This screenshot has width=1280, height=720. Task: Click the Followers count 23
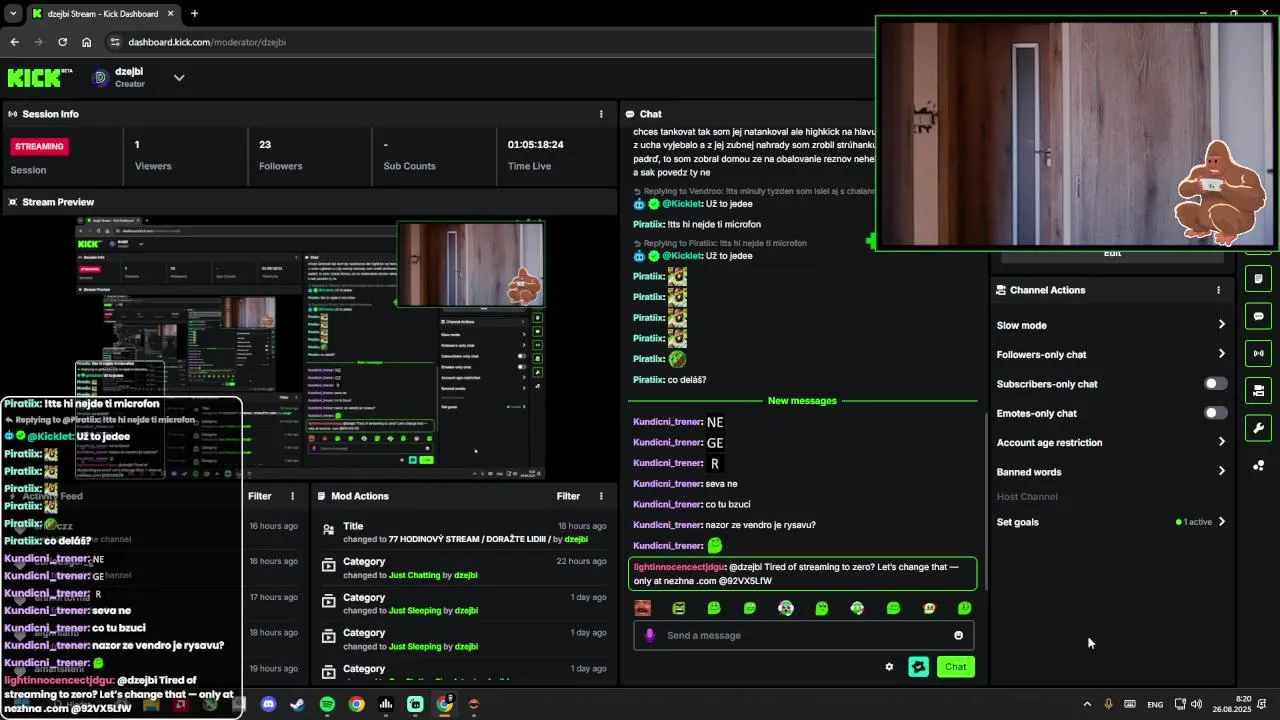tap(265, 145)
